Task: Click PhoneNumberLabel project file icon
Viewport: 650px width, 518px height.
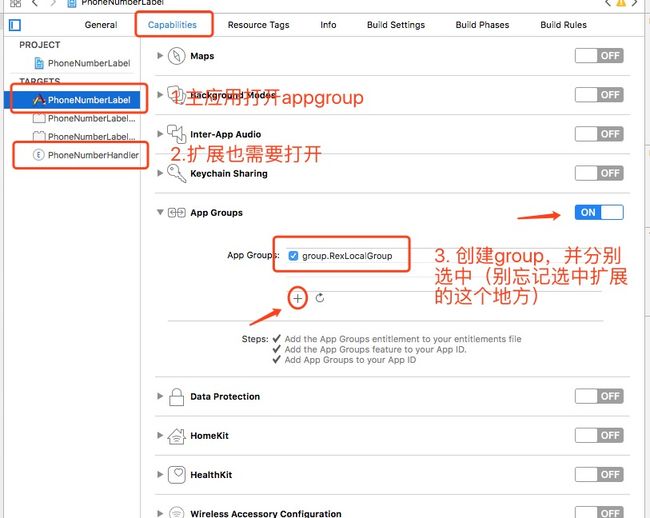Action: point(39,63)
